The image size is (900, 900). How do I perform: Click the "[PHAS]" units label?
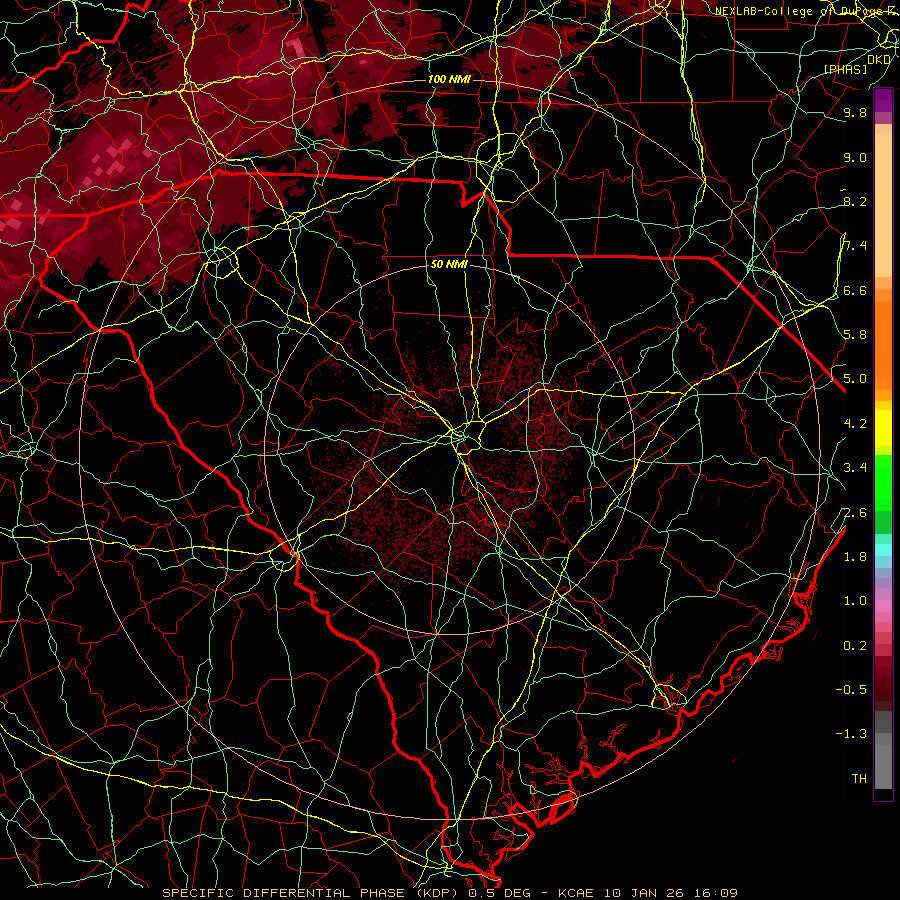tap(845, 70)
